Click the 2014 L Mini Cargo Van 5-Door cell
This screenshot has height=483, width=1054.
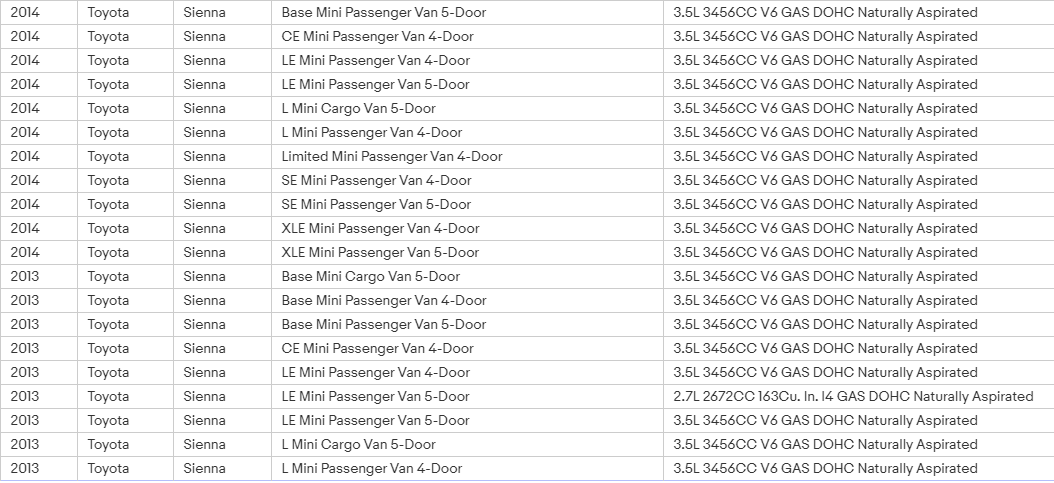tap(467, 108)
